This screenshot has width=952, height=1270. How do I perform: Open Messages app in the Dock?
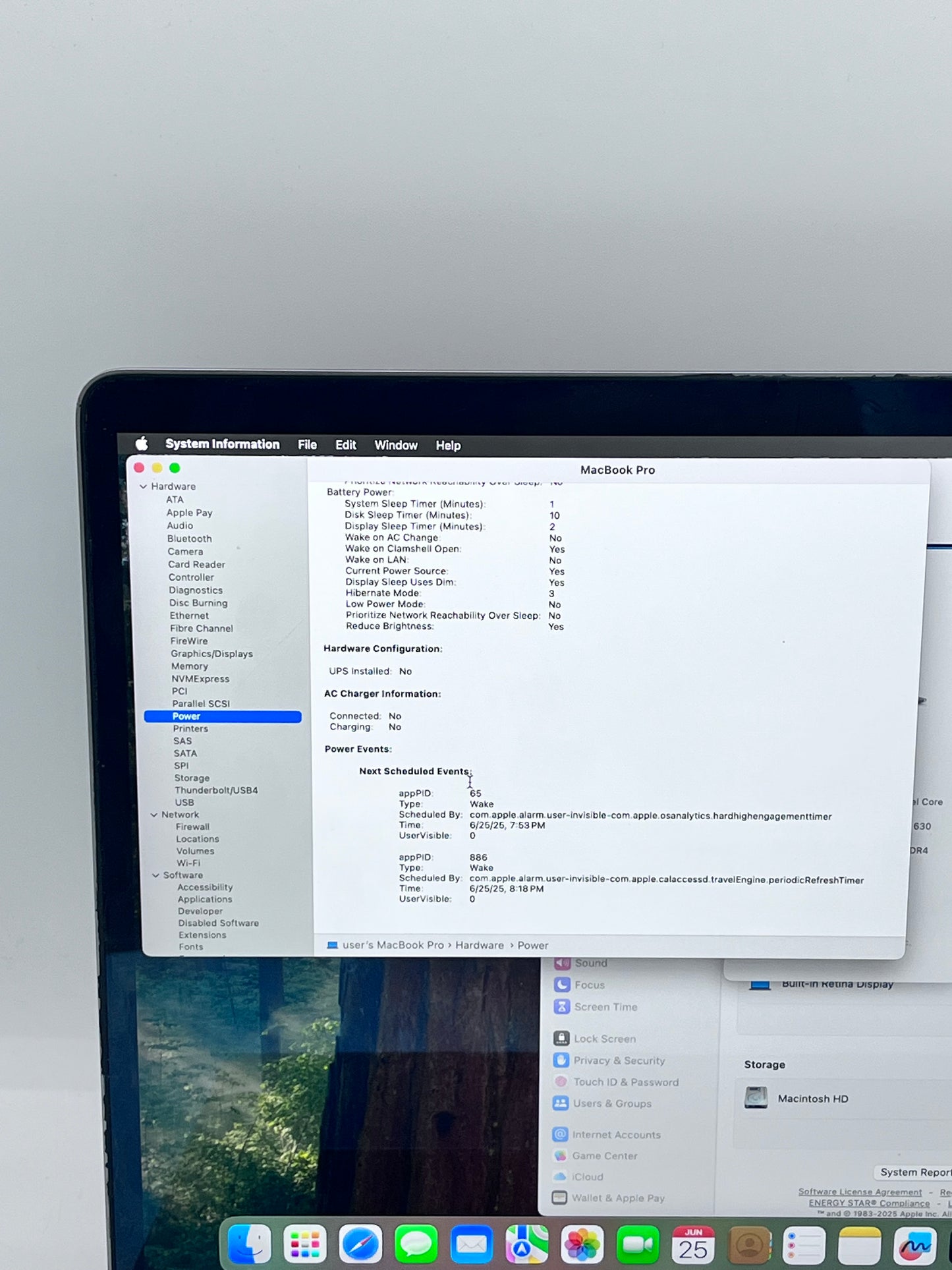click(416, 1245)
